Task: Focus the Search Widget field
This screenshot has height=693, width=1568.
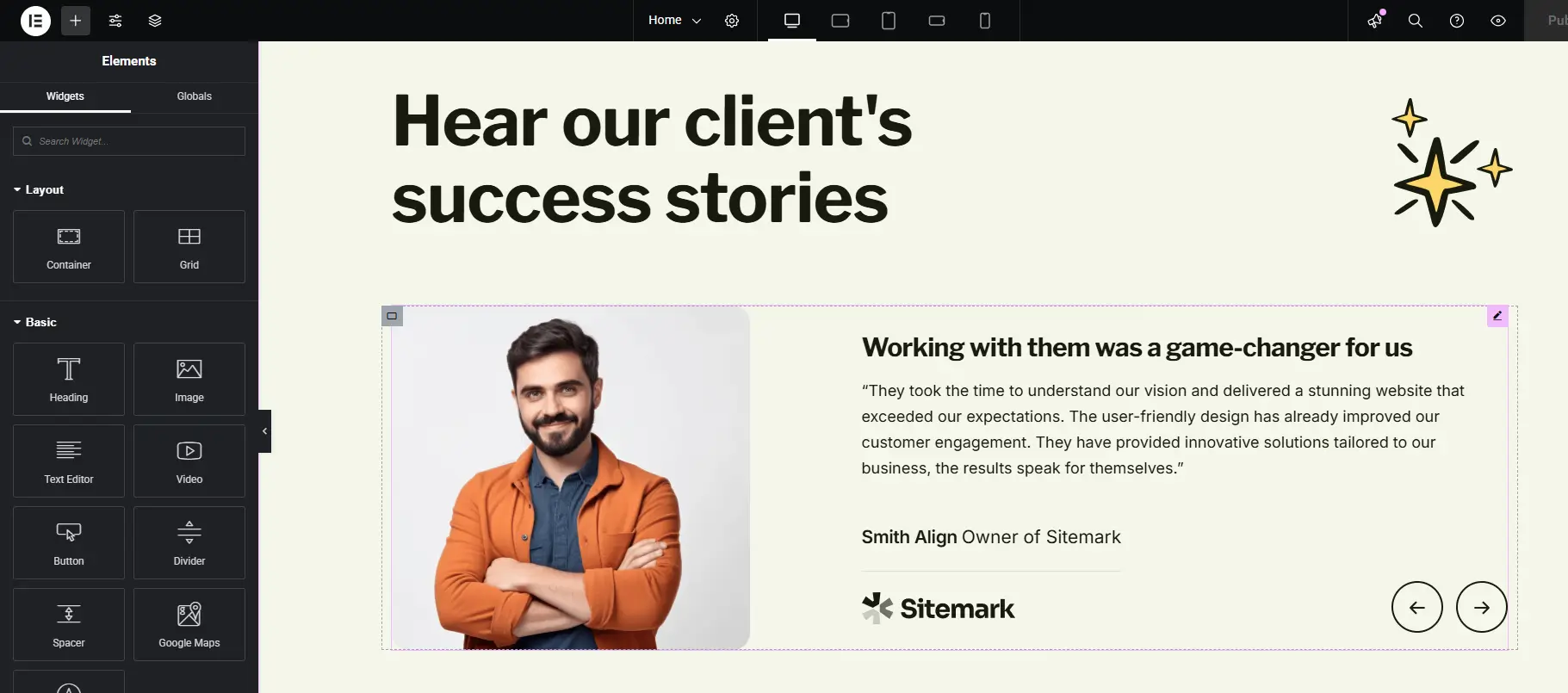Action: [x=129, y=141]
